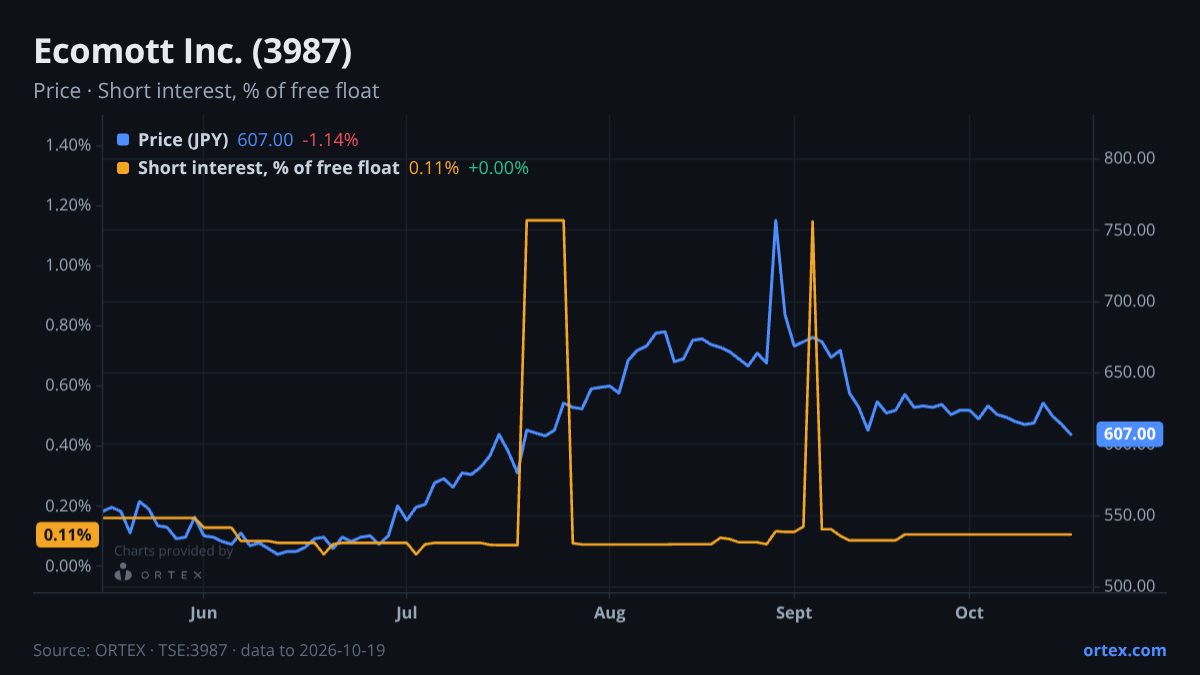Click the 0.00% left axis label

68,566
